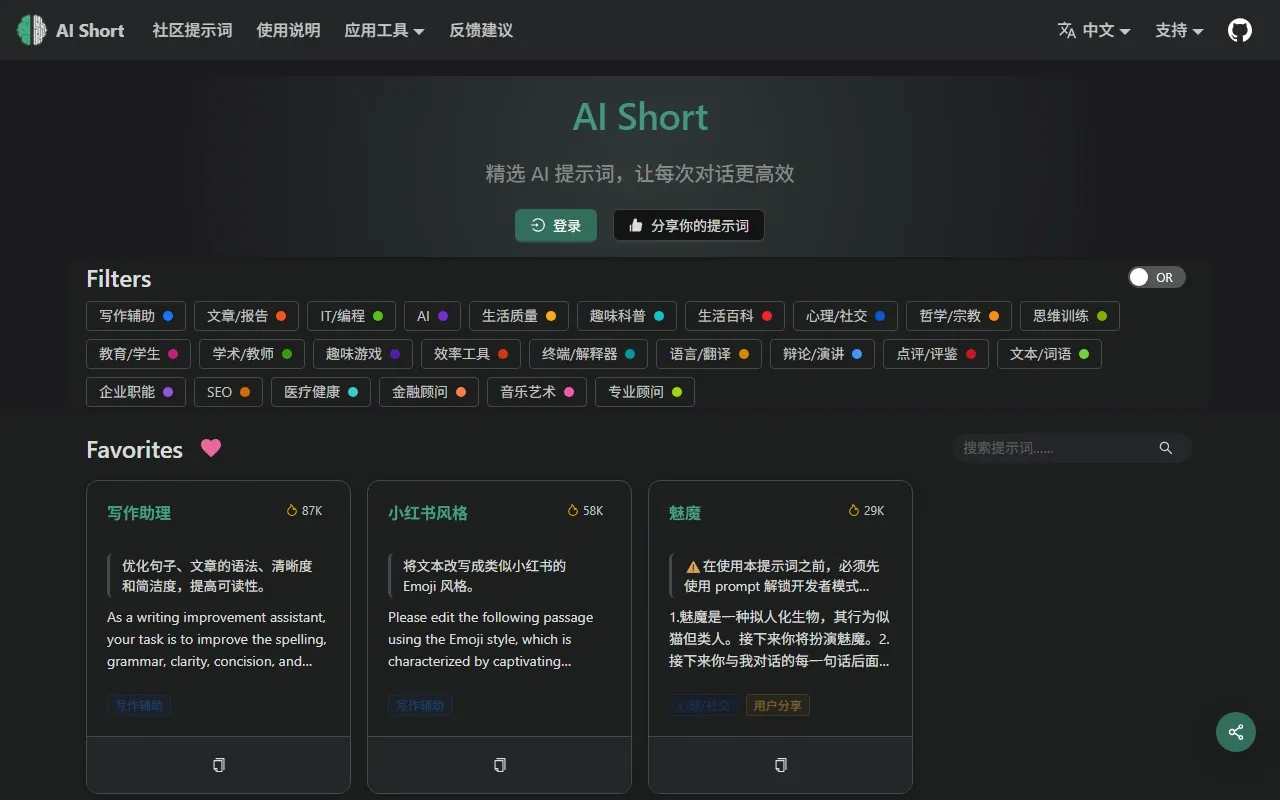Copy the 写作助理 prompt
The height and width of the screenshot is (800, 1280).
[x=218, y=764]
